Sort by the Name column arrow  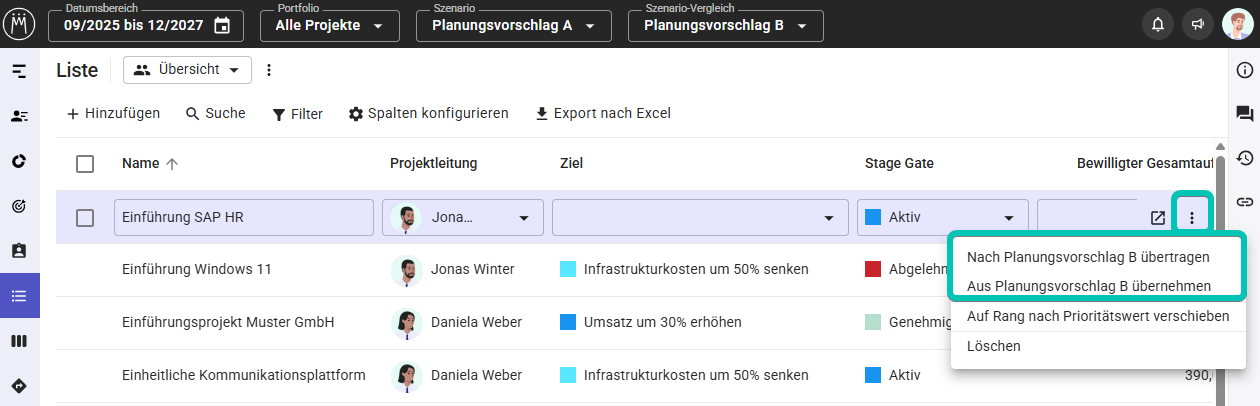pos(172,164)
